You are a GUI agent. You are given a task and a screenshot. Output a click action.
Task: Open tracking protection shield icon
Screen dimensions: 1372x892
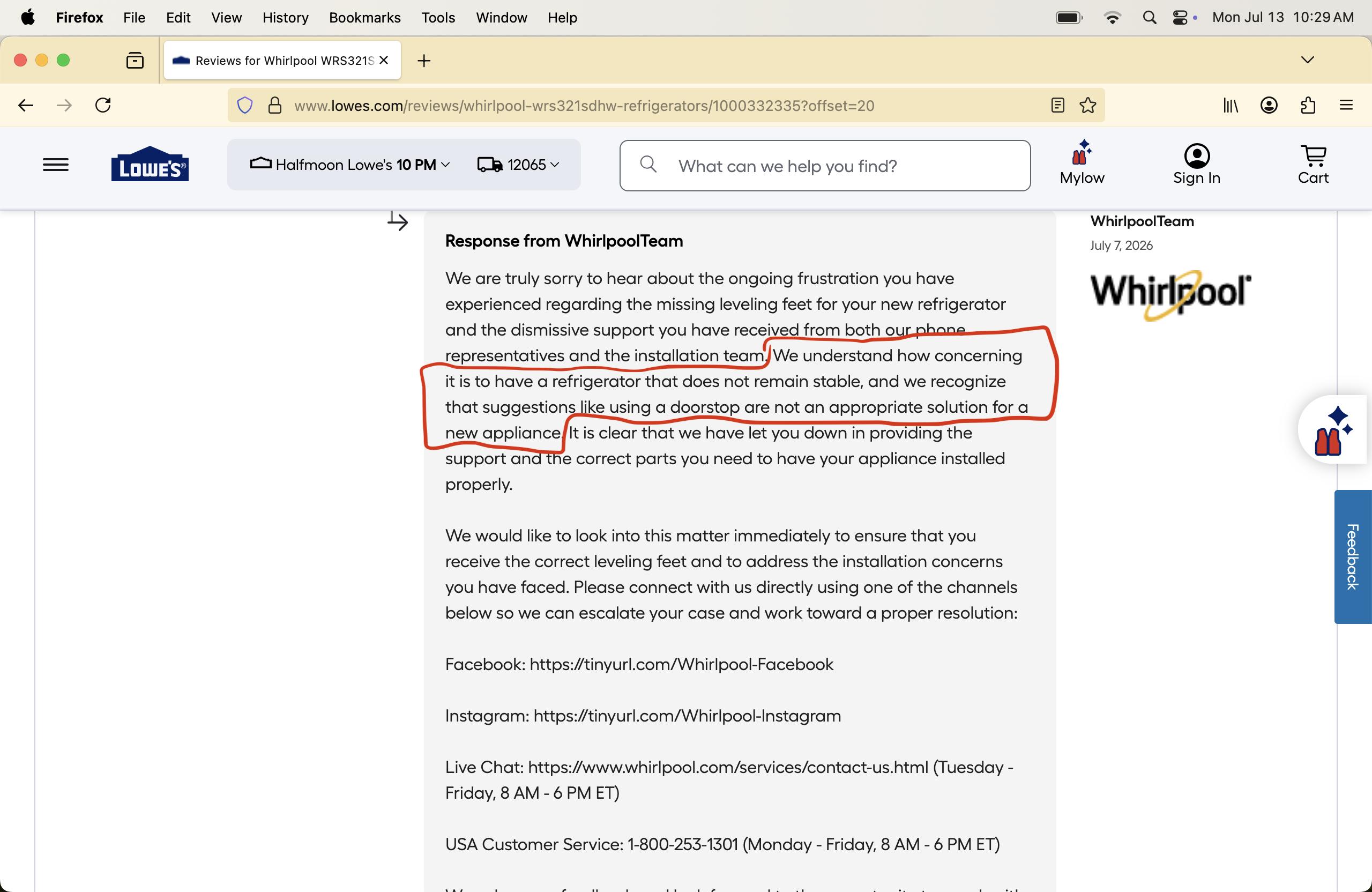point(245,106)
